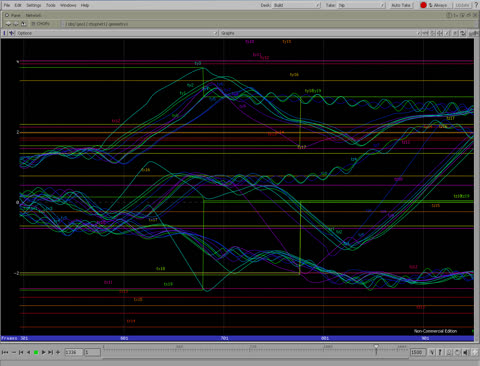Click the red record indicator button
480x366 pixels.
coord(423,5)
